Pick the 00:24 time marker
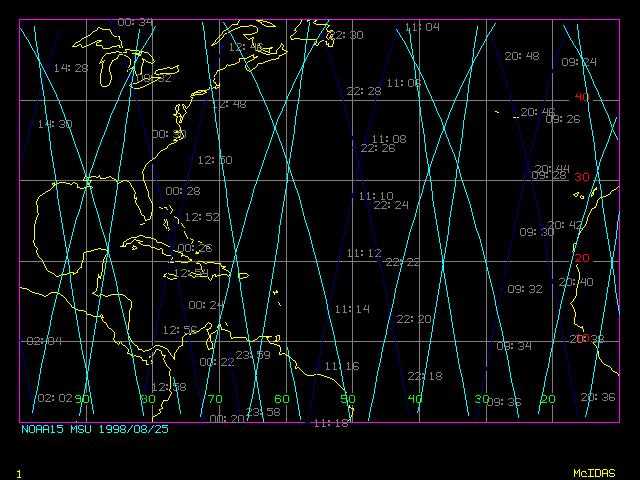640x480 pixels. click(x=206, y=305)
